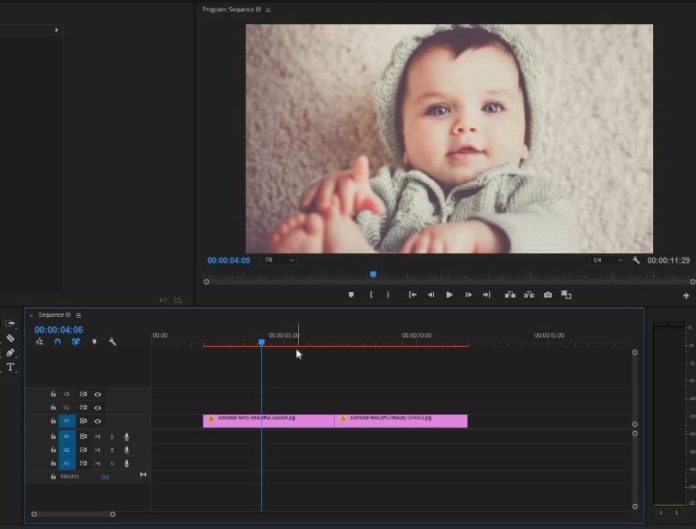
Task: Open playback resolution 1/4 dropdown
Action: (x=608, y=260)
